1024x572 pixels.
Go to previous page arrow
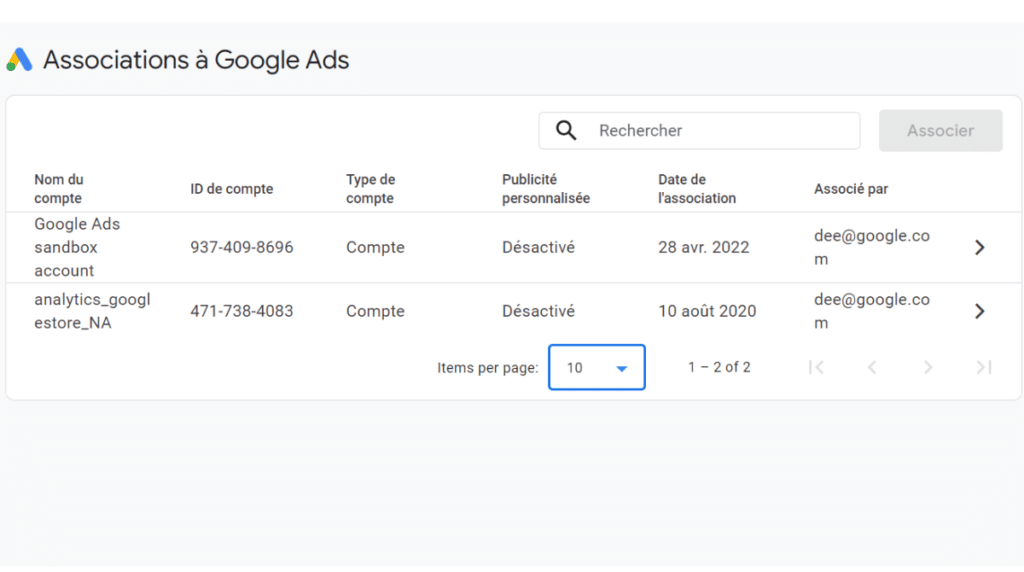(x=872, y=367)
